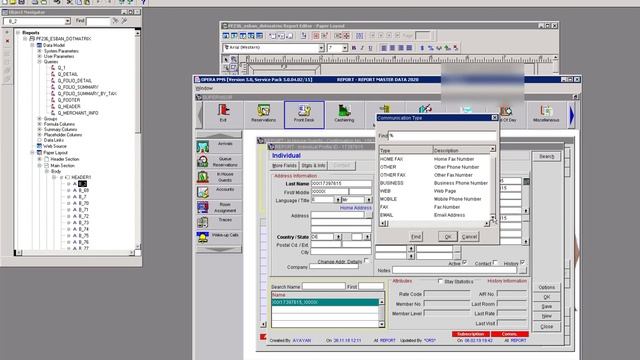Click the Save button in profile form

(547, 307)
